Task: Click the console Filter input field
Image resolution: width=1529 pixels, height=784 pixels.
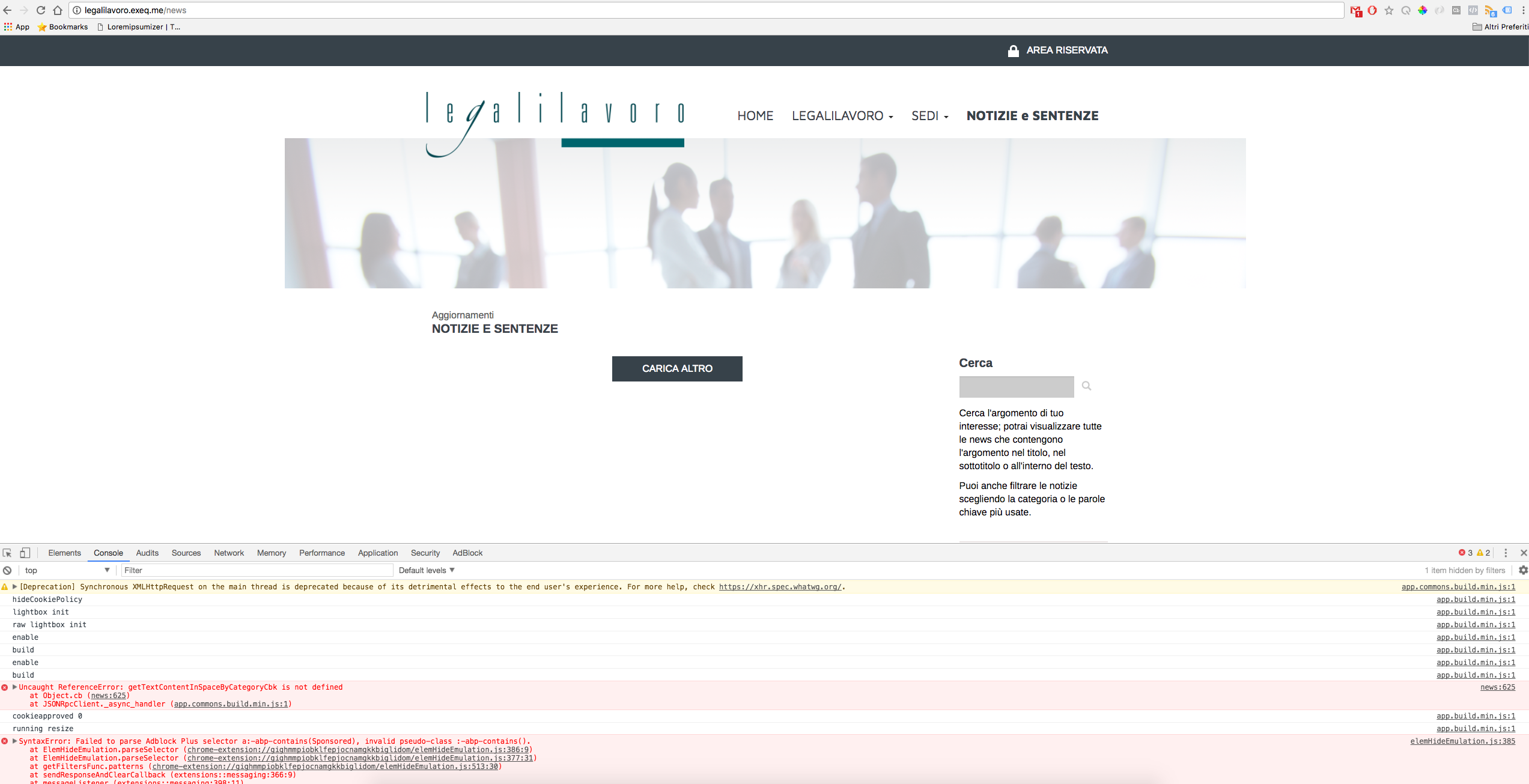Action: (257, 570)
